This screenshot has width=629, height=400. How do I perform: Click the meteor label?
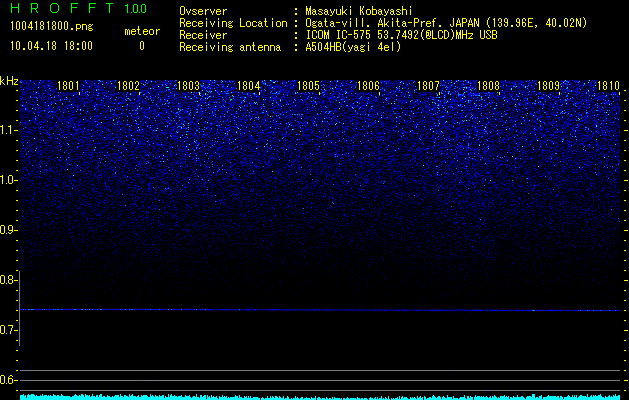click(142, 31)
